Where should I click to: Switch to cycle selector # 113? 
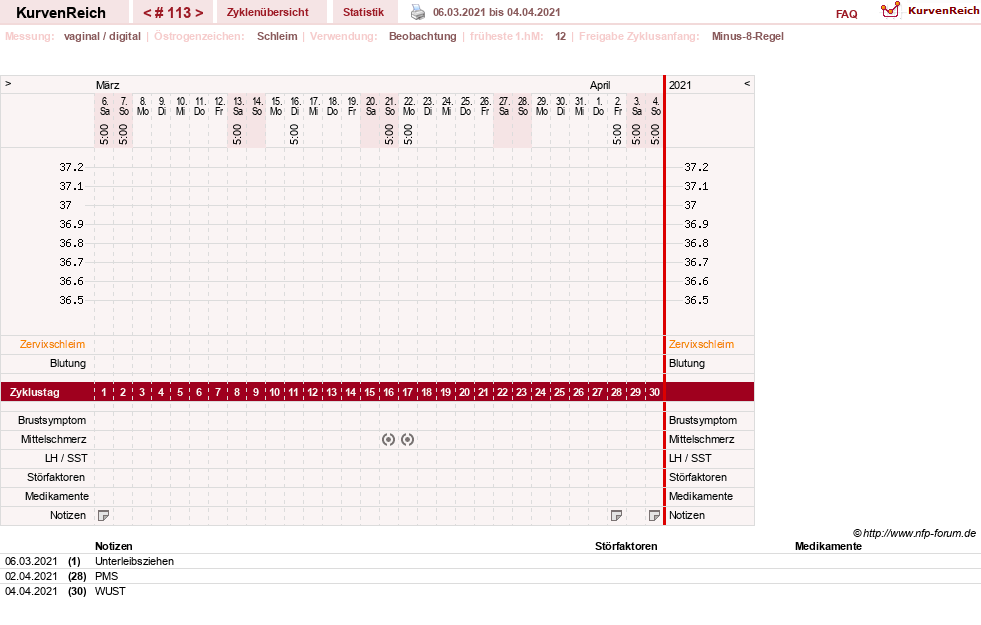(x=173, y=13)
